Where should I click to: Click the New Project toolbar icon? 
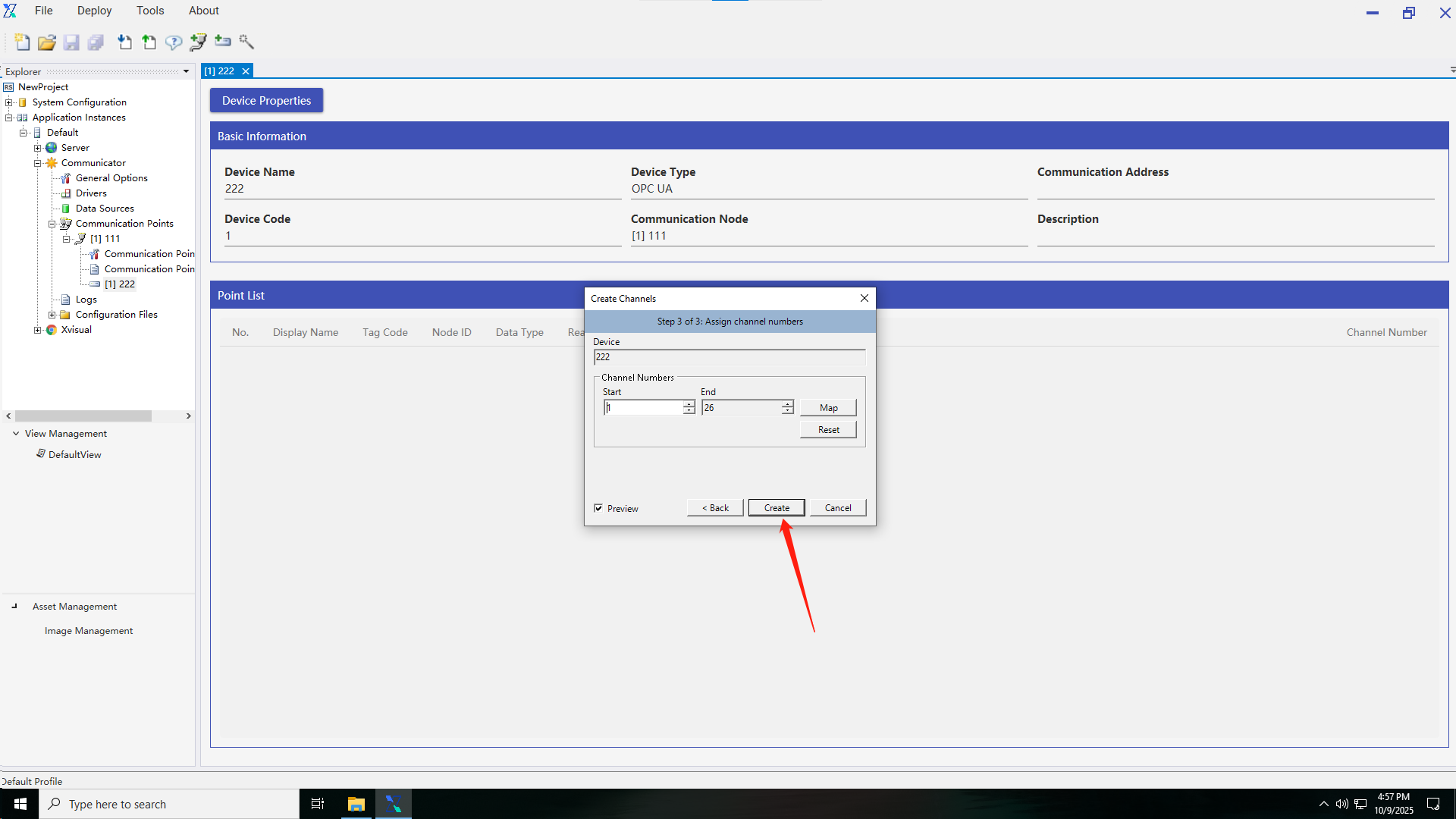click(x=22, y=42)
